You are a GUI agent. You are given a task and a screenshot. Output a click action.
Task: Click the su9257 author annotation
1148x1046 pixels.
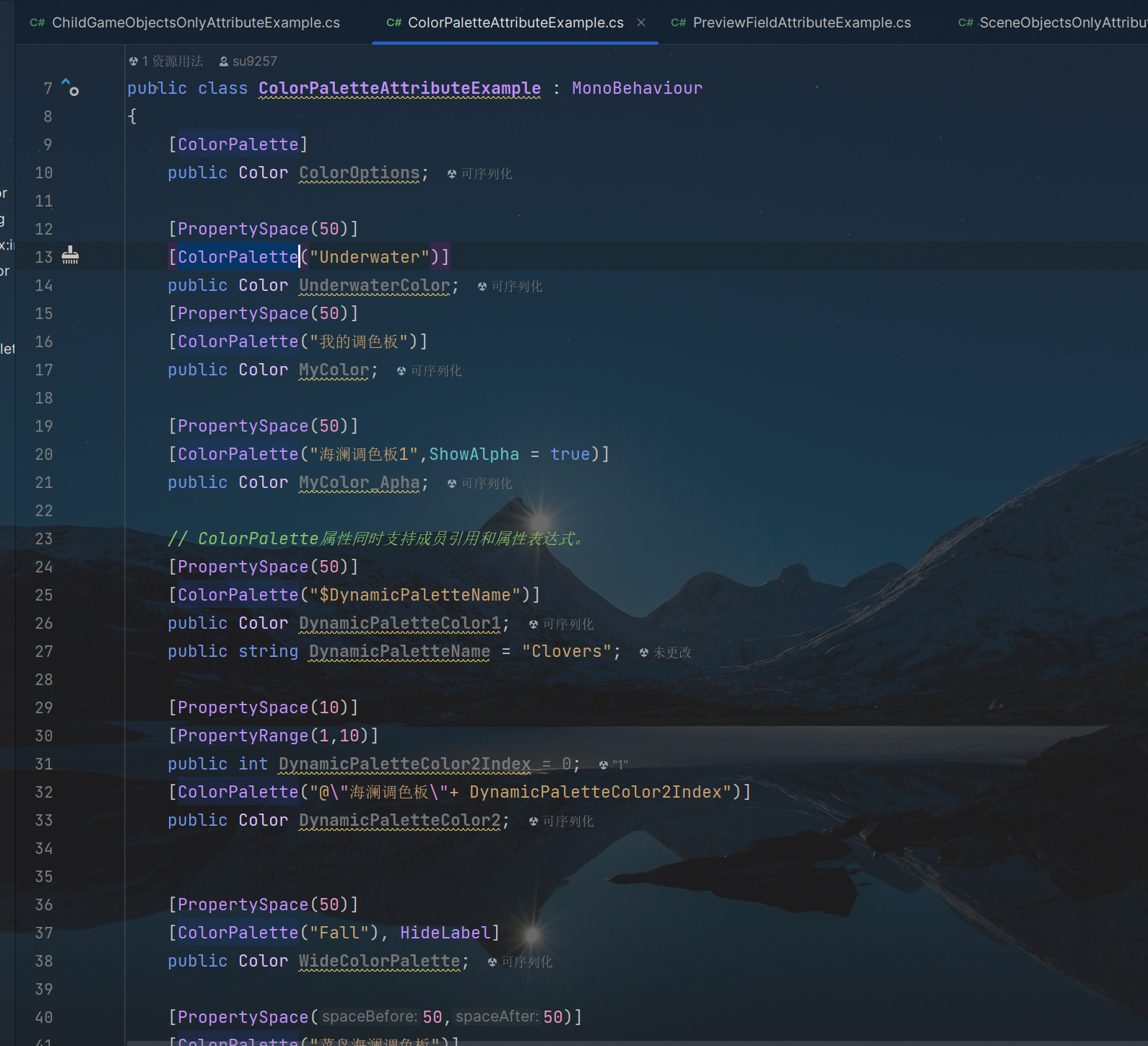[248, 61]
